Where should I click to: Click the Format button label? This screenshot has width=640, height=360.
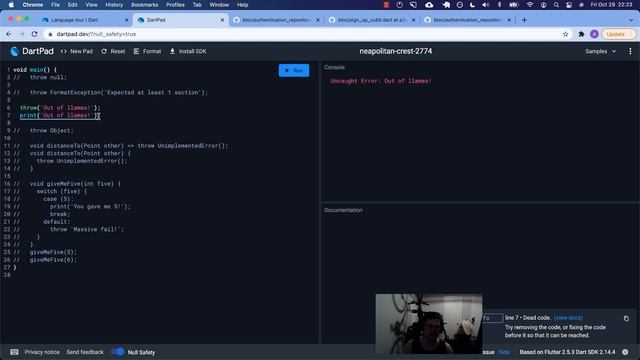coord(152,51)
